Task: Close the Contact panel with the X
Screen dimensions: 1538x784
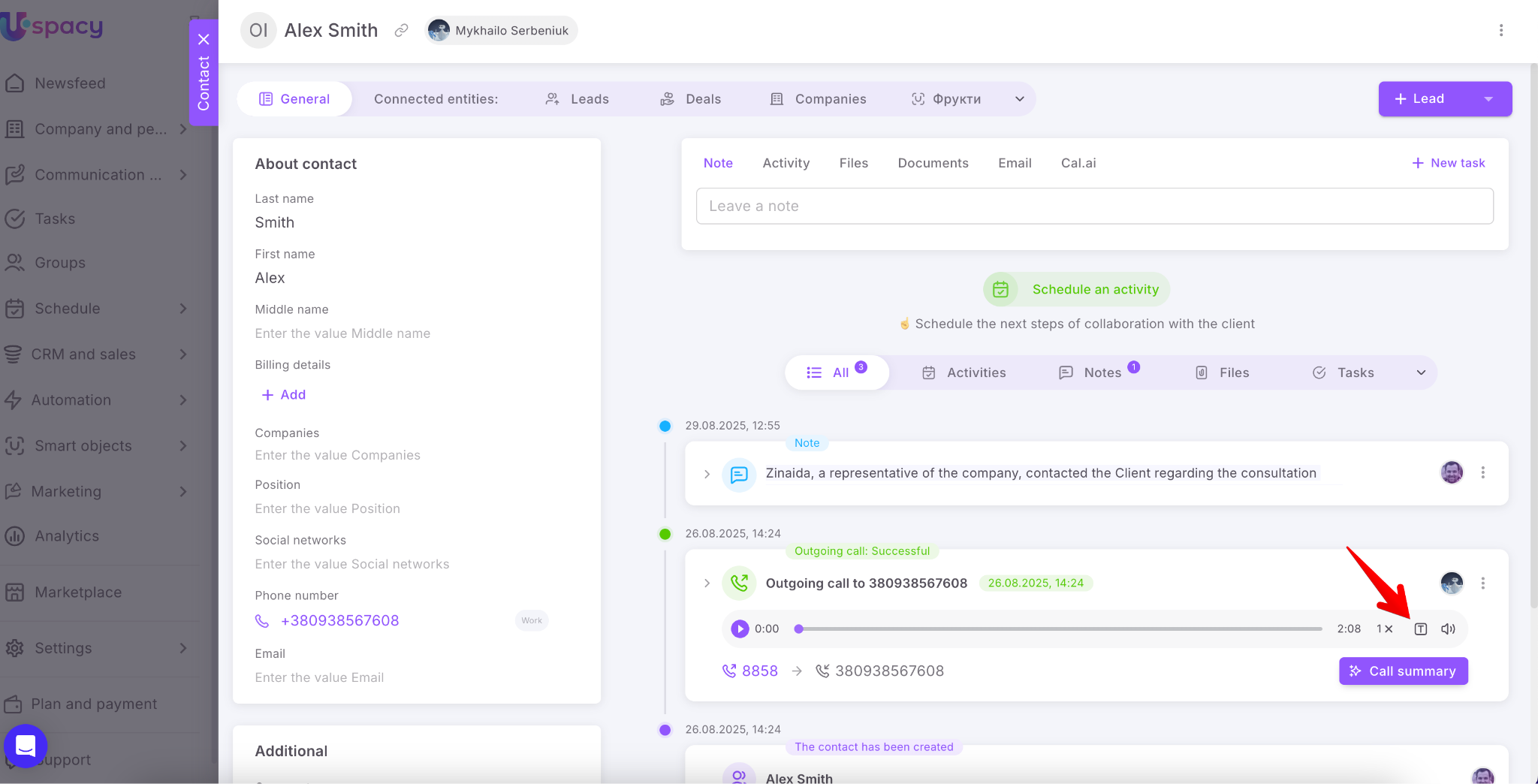Action: tap(204, 39)
